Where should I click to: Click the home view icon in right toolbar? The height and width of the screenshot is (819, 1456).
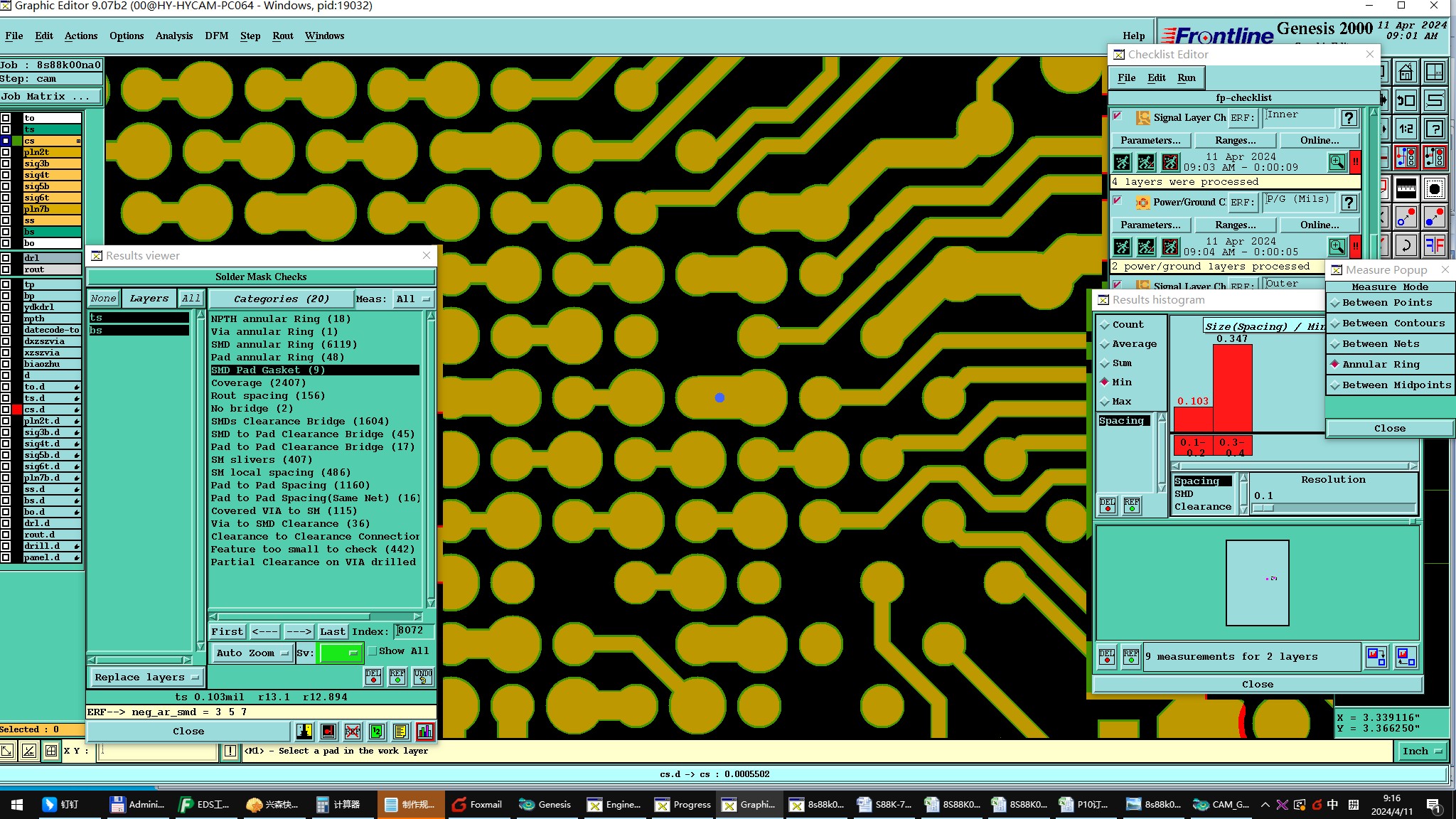coord(1406,72)
